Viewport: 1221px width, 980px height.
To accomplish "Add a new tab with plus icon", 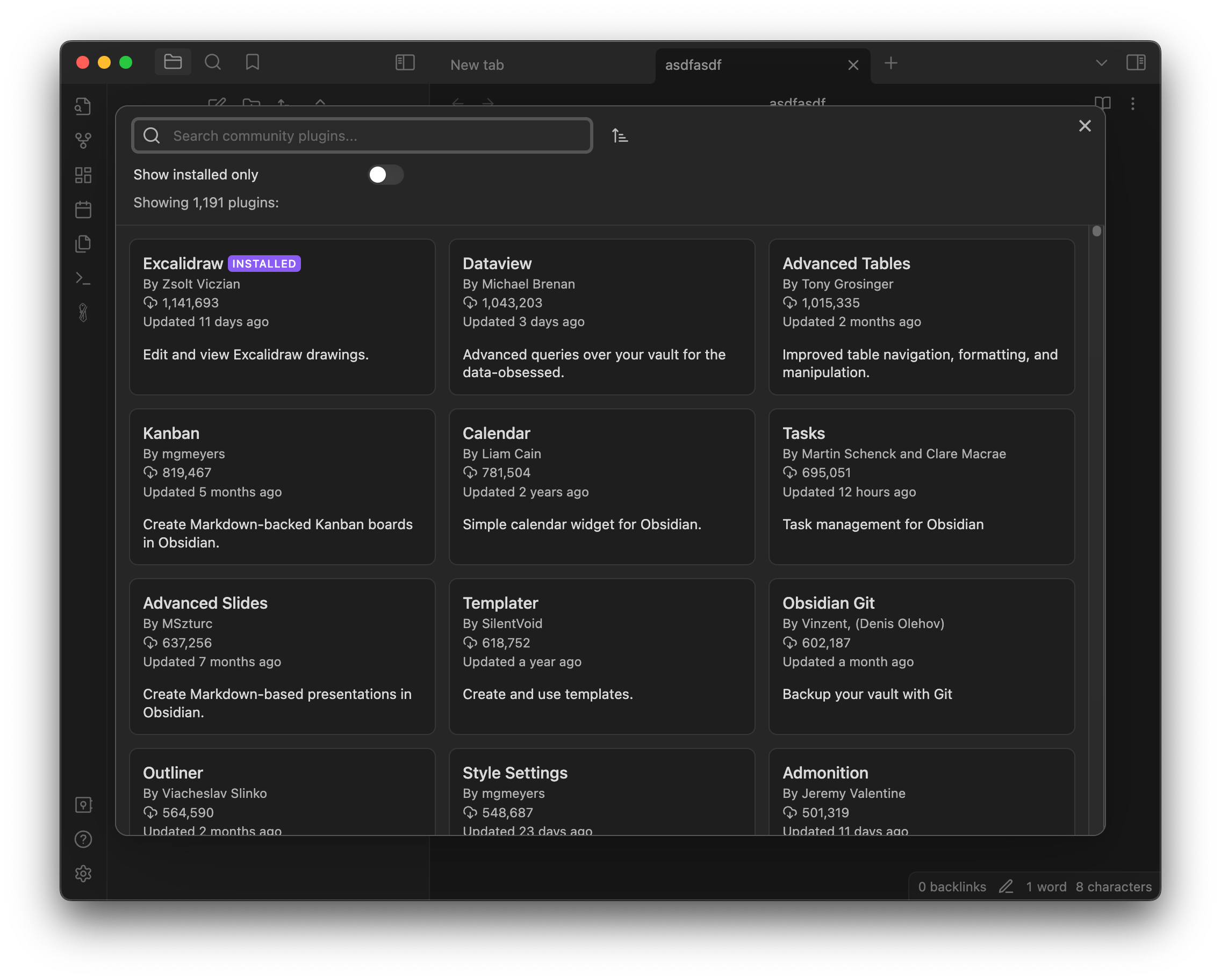I will click(x=891, y=63).
